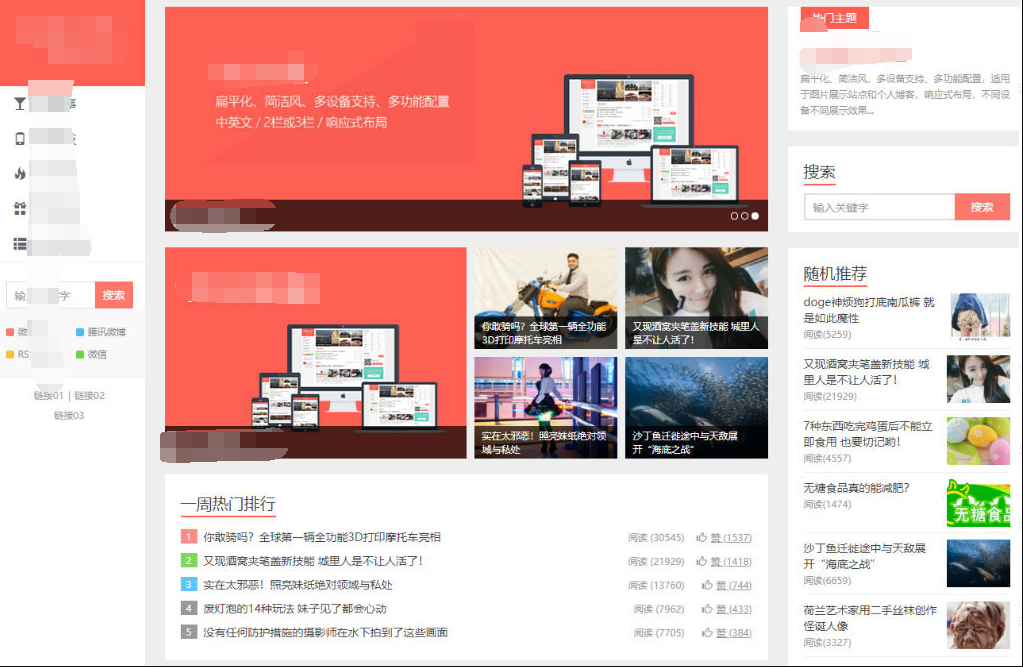This screenshot has height=667, width=1023.
Task: Click the mobile phone icon in sidebar nav
Action: [x=19, y=137]
